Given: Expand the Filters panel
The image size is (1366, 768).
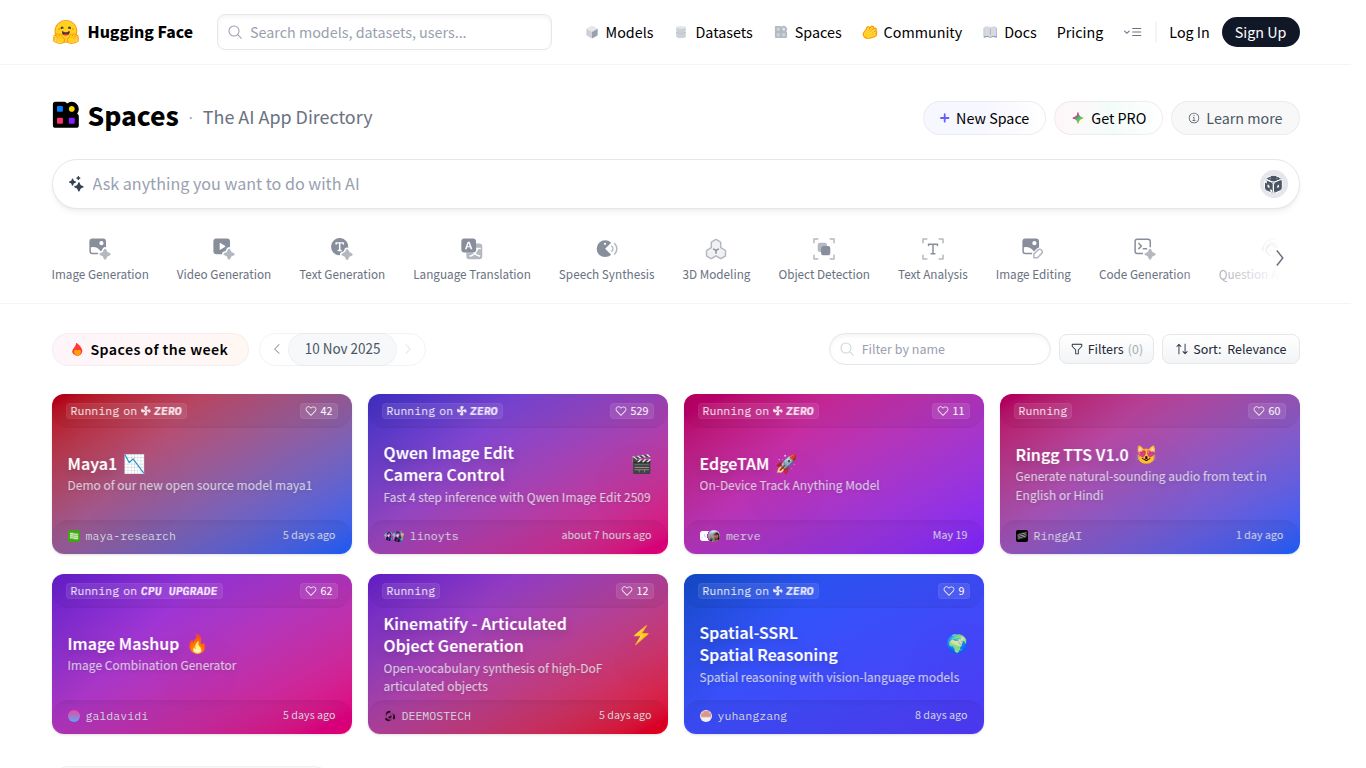Looking at the screenshot, I should (1106, 349).
